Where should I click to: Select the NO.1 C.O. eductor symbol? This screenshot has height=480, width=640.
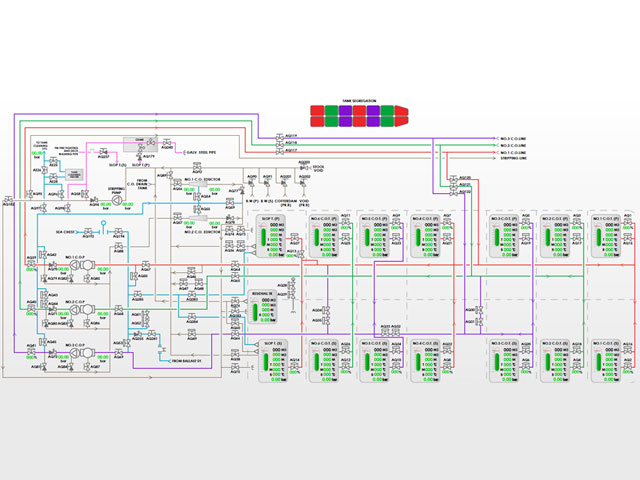[199, 184]
